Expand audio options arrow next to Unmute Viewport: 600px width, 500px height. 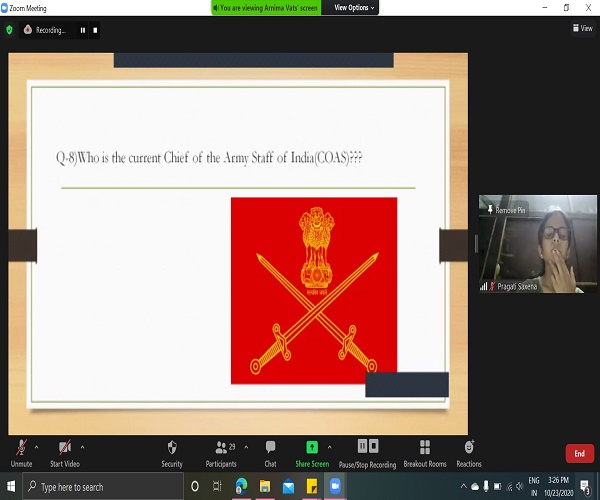(36, 447)
